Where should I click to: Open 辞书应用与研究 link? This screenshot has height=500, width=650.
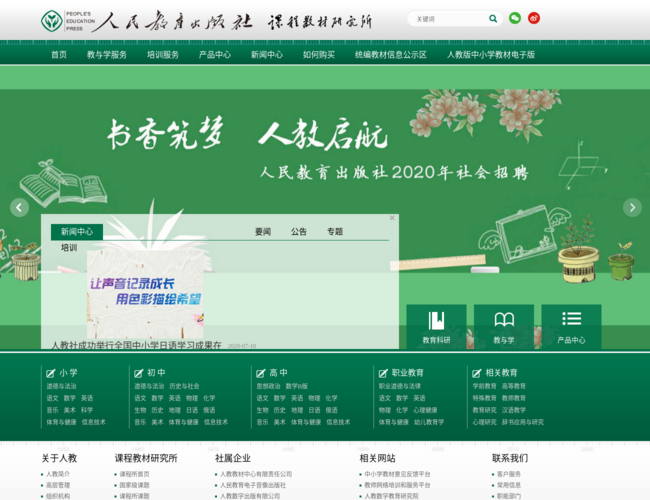tap(522, 422)
